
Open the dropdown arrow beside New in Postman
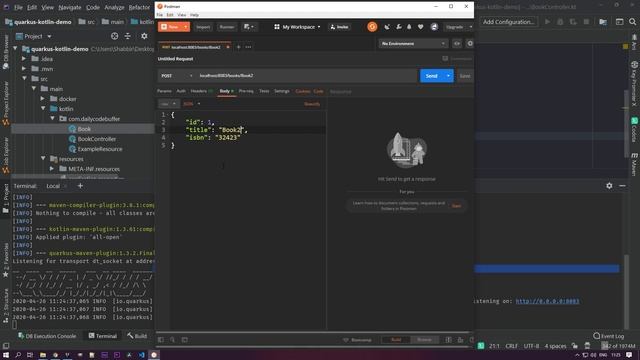coord(186,27)
